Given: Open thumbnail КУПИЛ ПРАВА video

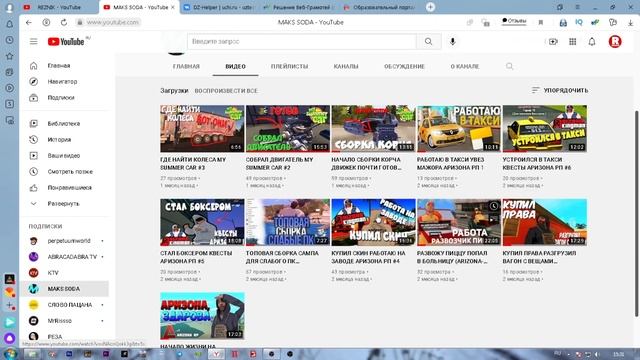Looking at the screenshot, I should (x=545, y=222).
